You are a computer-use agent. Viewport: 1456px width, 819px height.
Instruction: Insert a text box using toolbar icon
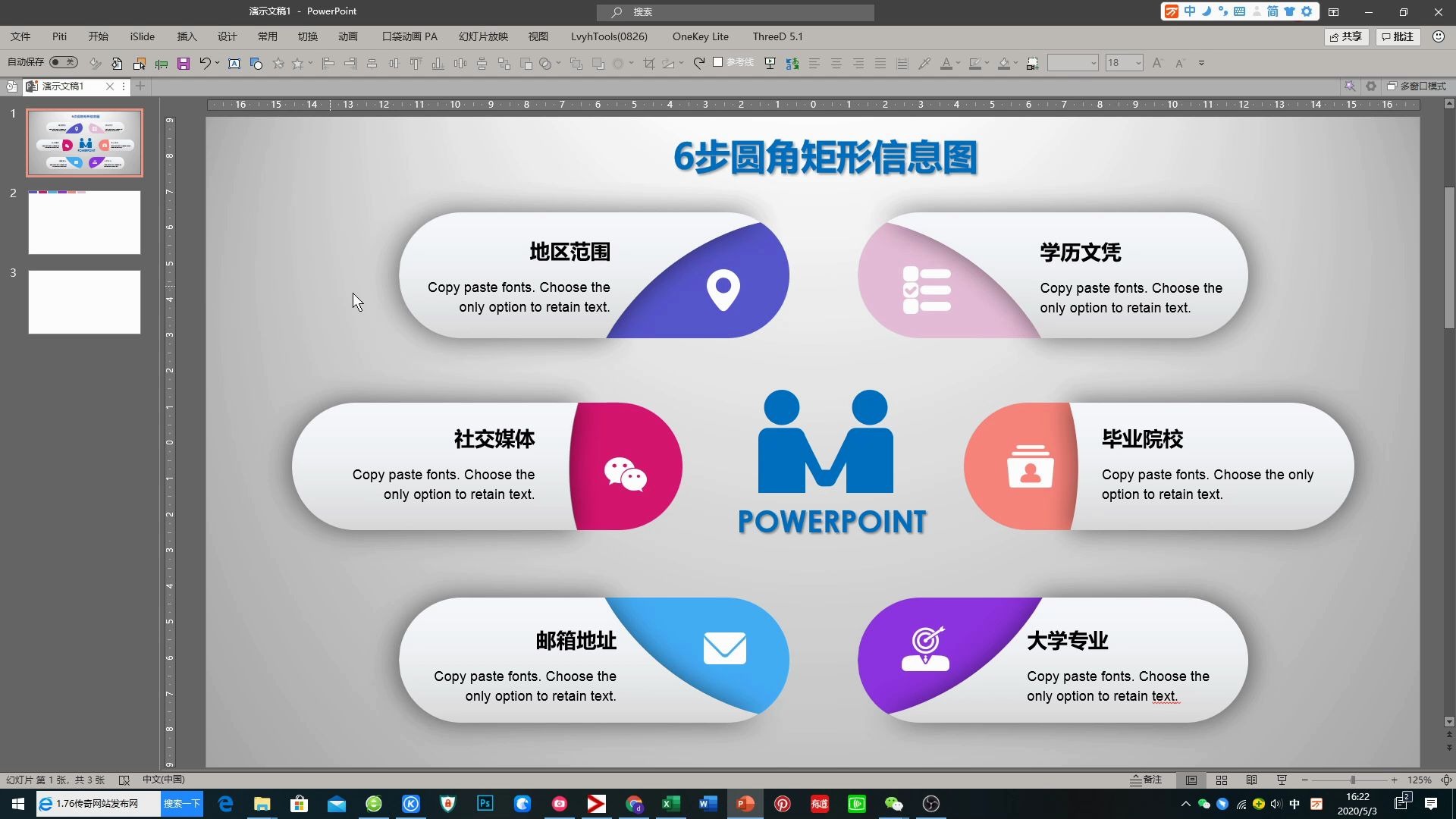point(234,64)
